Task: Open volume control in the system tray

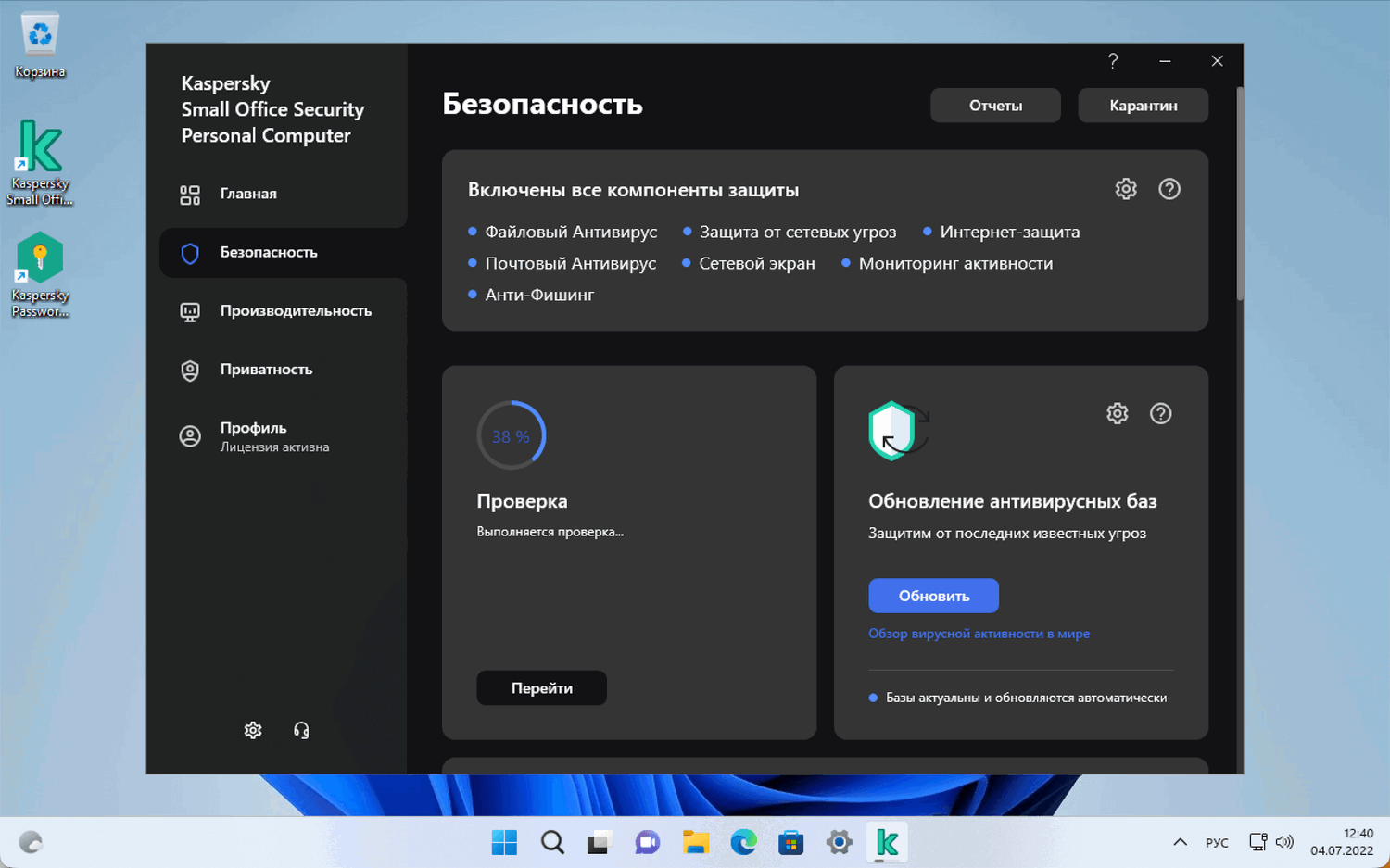Action: tap(1284, 842)
